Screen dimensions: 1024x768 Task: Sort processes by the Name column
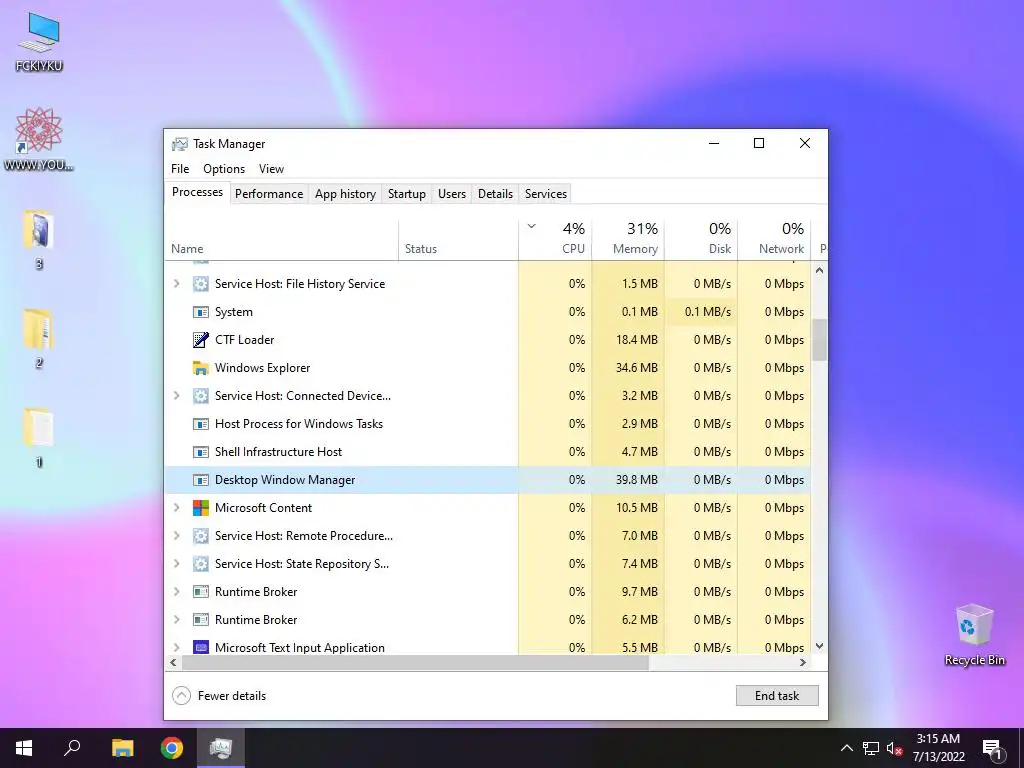pyautogui.click(x=281, y=240)
